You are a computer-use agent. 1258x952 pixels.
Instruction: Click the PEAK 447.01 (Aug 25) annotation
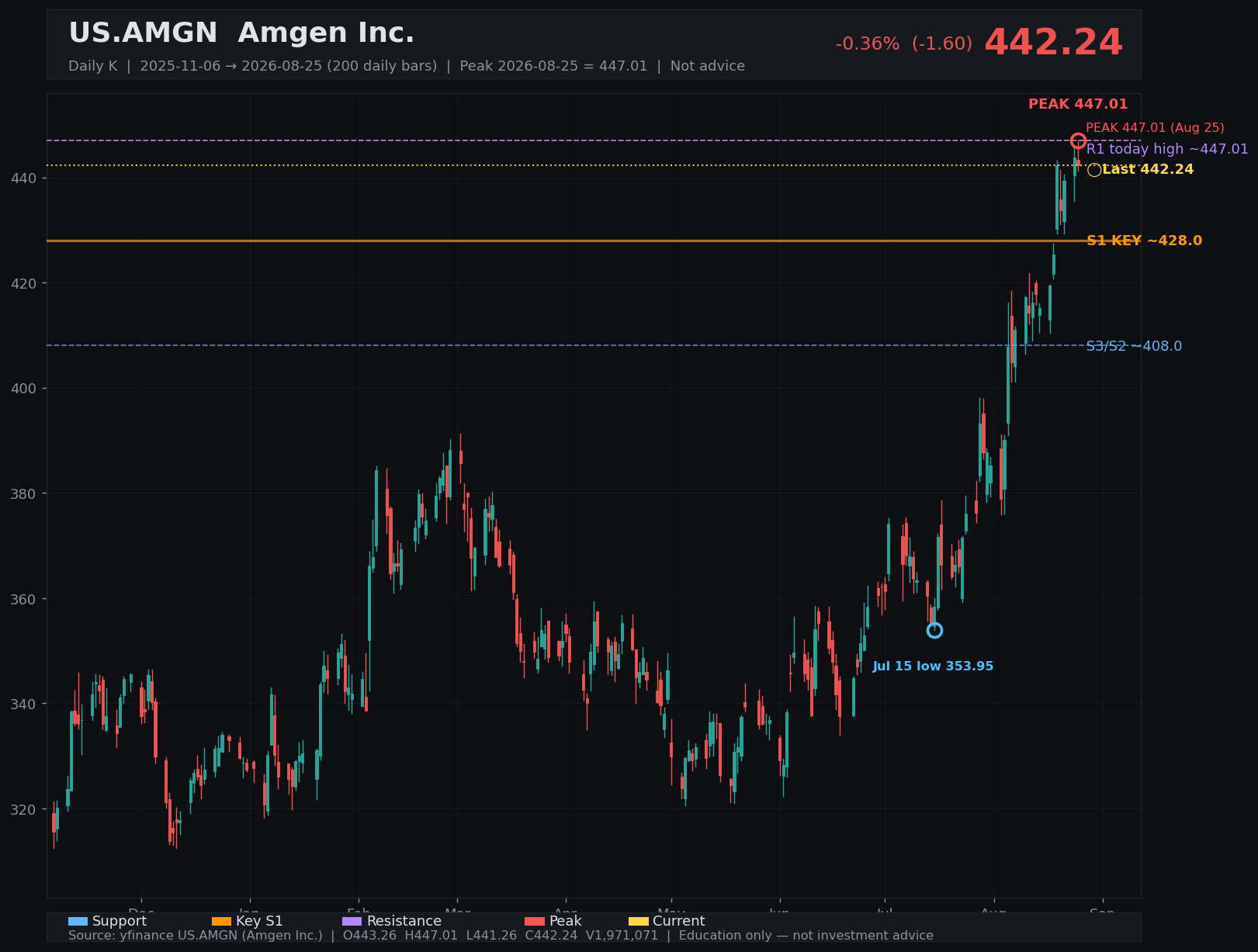1155,127
